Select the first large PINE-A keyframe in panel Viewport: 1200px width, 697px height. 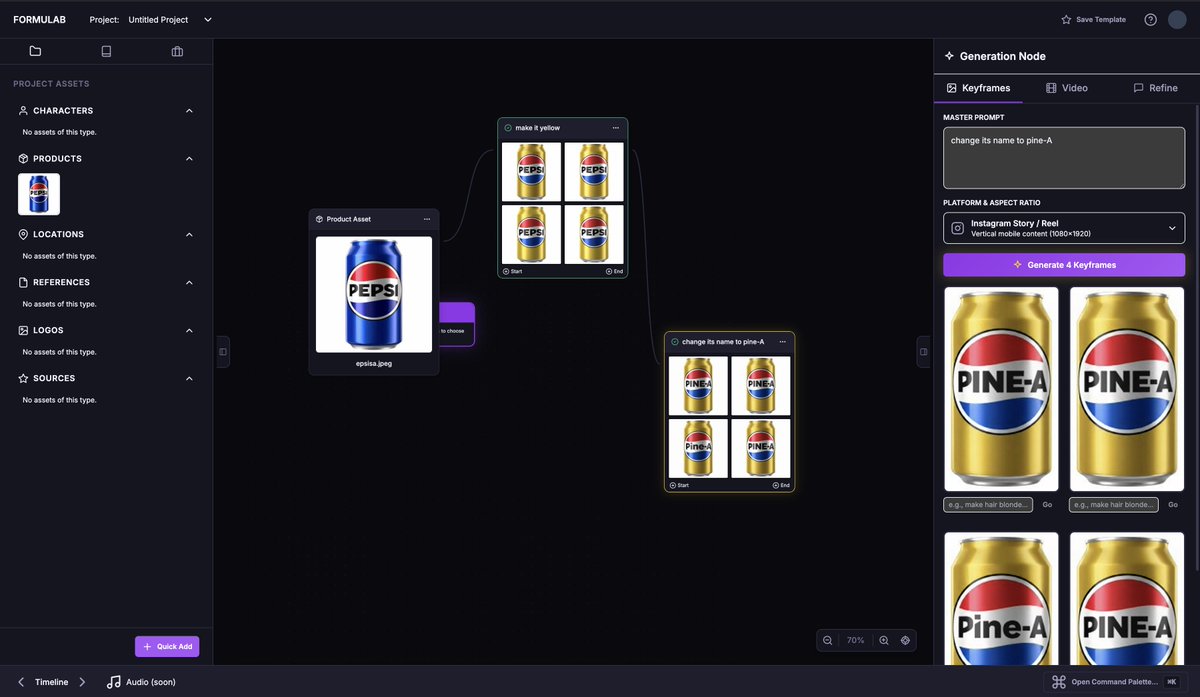[1001, 389]
